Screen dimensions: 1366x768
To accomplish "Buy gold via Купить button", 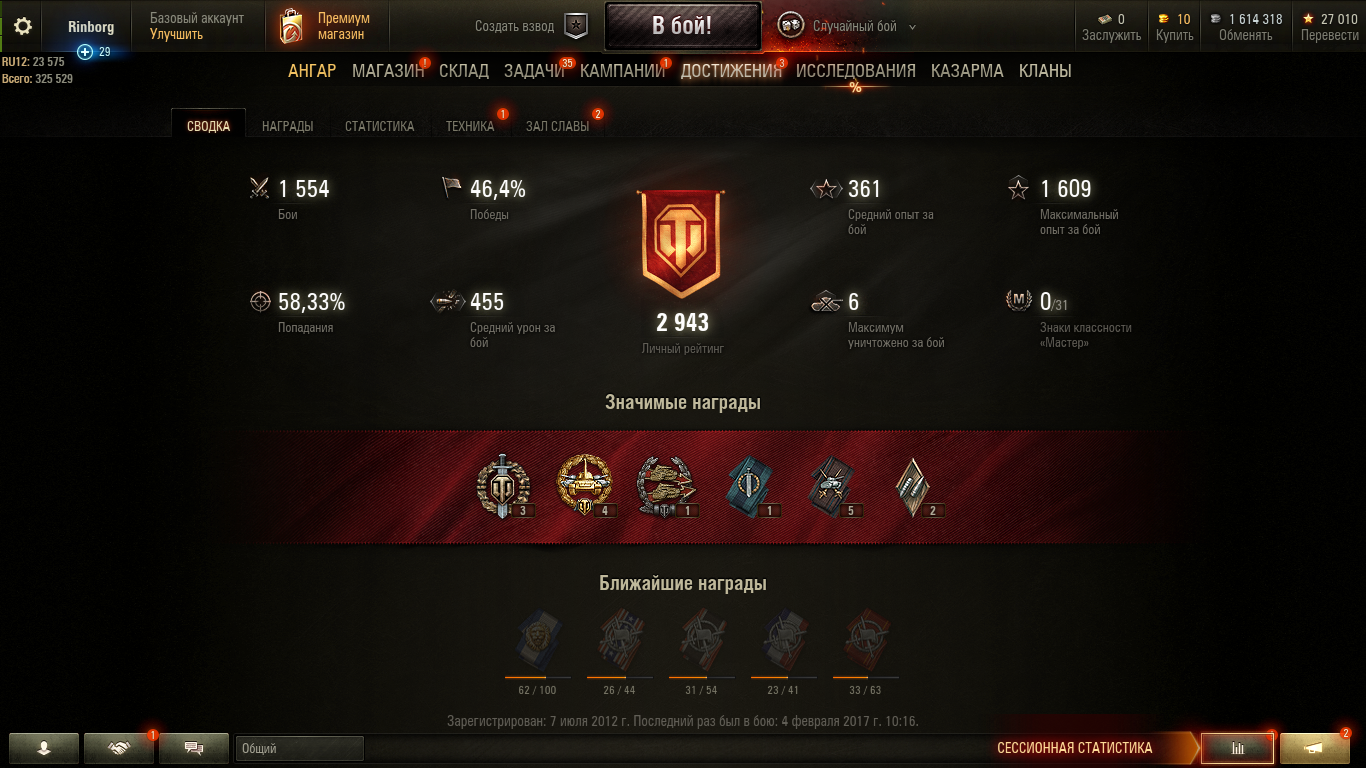I will pos(1174,35).
